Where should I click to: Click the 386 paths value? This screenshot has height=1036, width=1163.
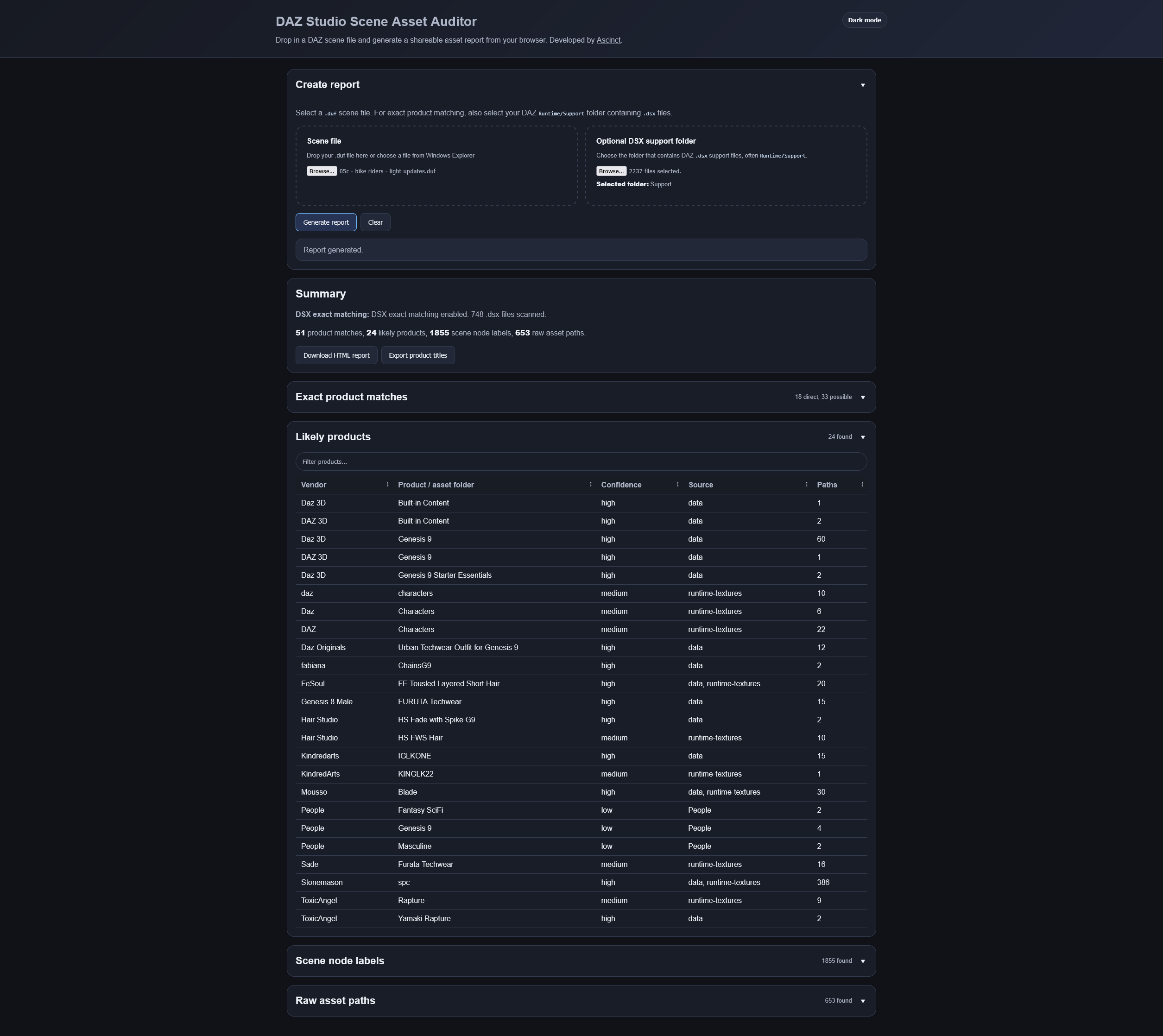[x=823, y=883]
